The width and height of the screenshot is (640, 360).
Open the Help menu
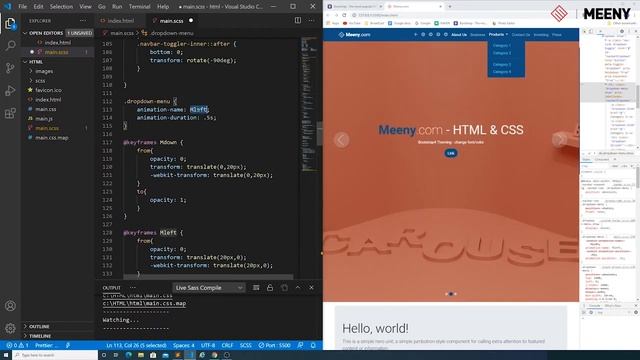click(x=163, y=7)
